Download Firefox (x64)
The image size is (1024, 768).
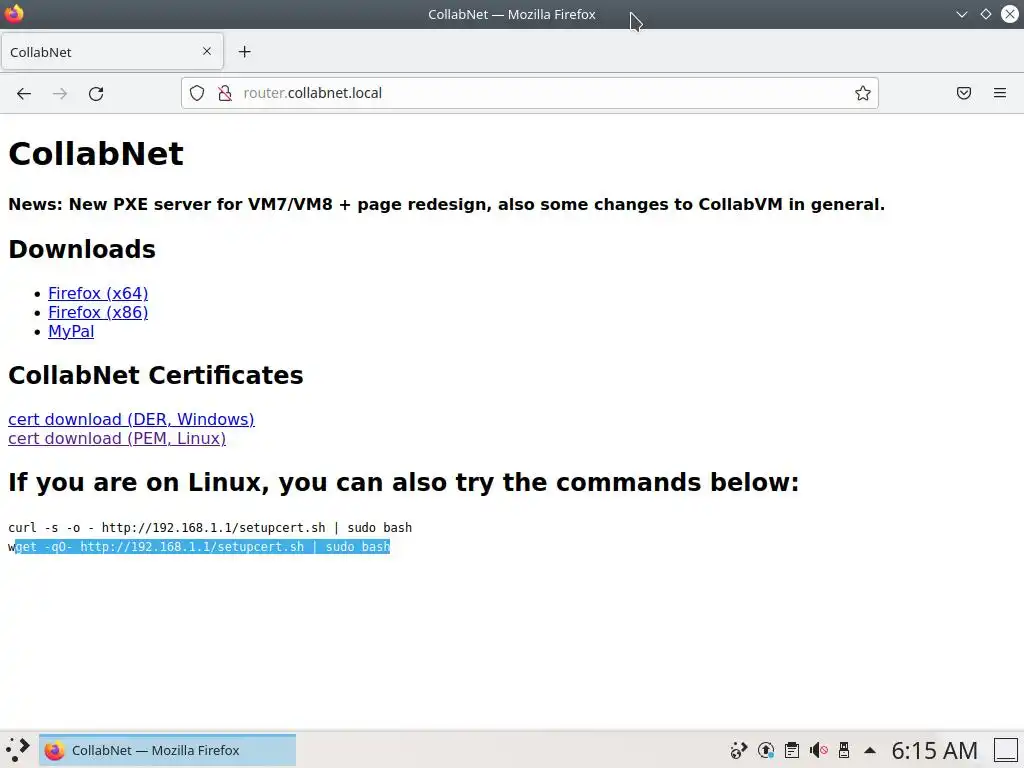[98, 293]
